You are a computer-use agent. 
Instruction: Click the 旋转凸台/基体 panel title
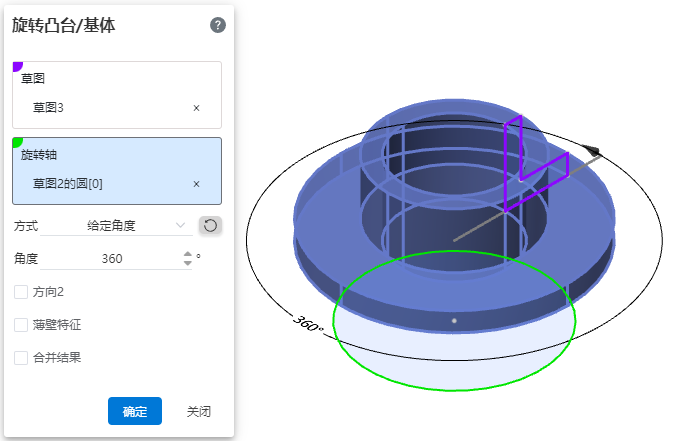pyautogui.click(x=64, y=25)
